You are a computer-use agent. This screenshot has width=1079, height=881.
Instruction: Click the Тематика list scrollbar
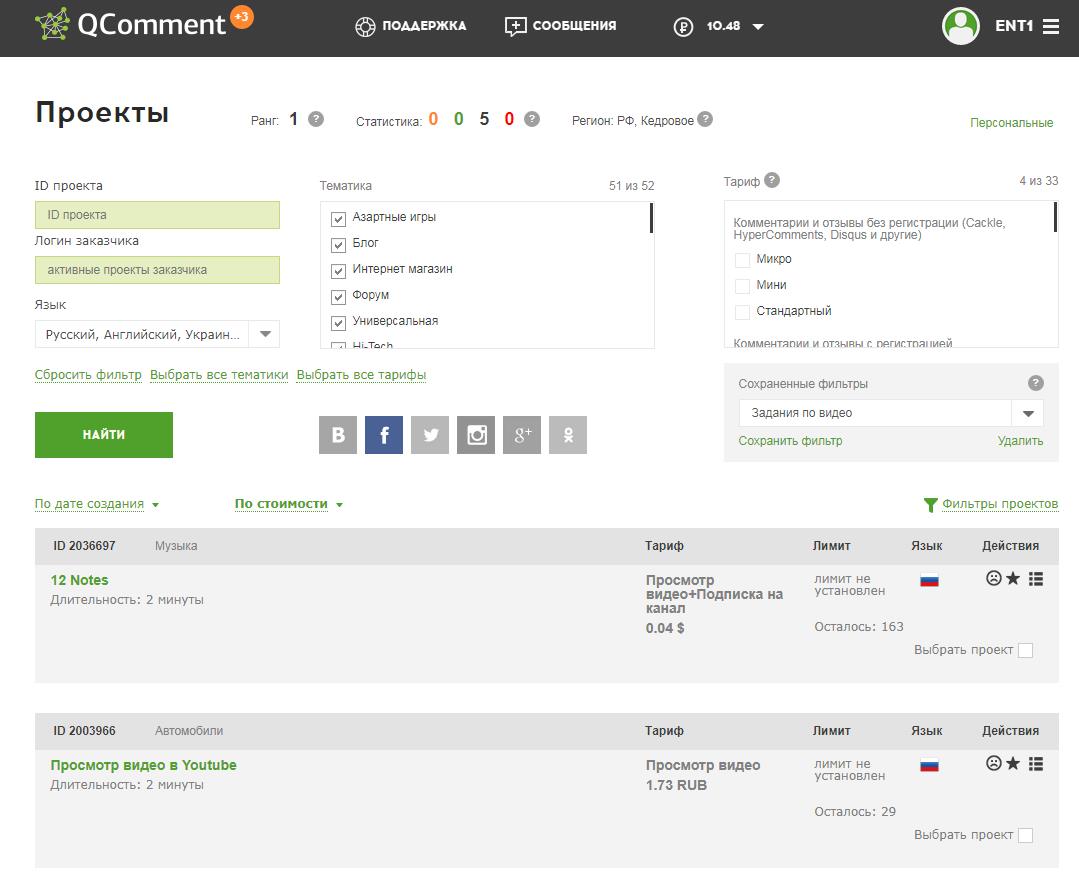coord(651,218)
